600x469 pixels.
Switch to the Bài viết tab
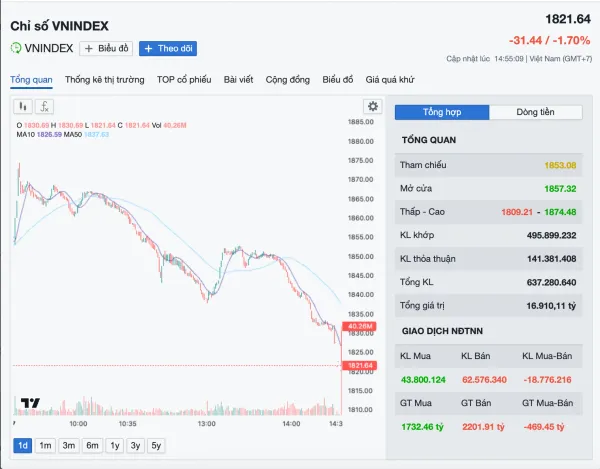pyautogui.click(x=238, y=80)
